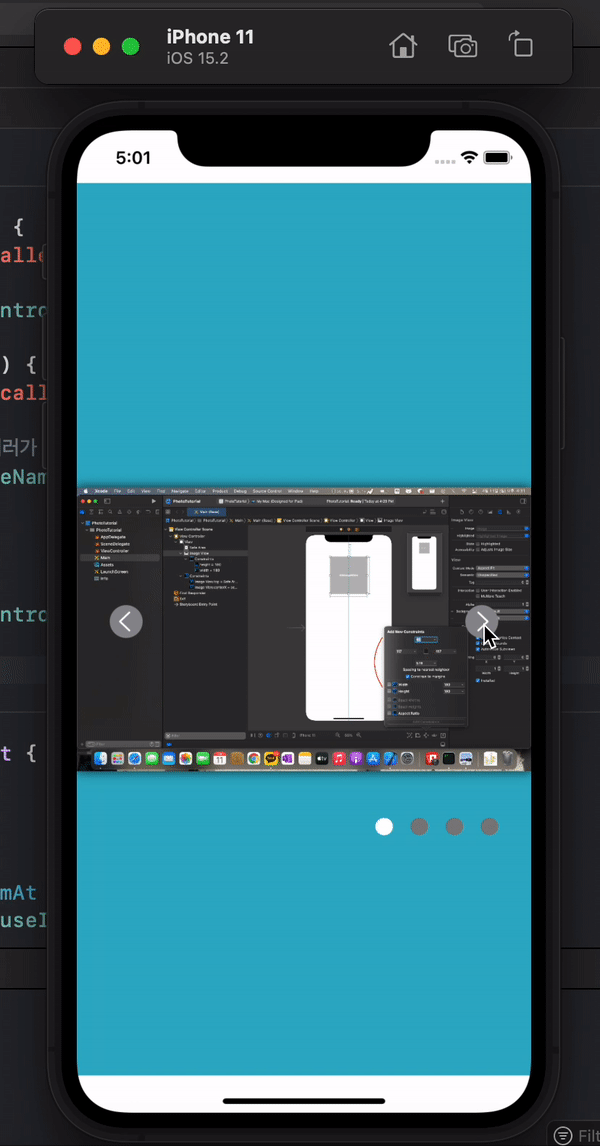Tap the 5:01 time in status bar
The width and height of the screenshot is (600, 1146).
133,158
